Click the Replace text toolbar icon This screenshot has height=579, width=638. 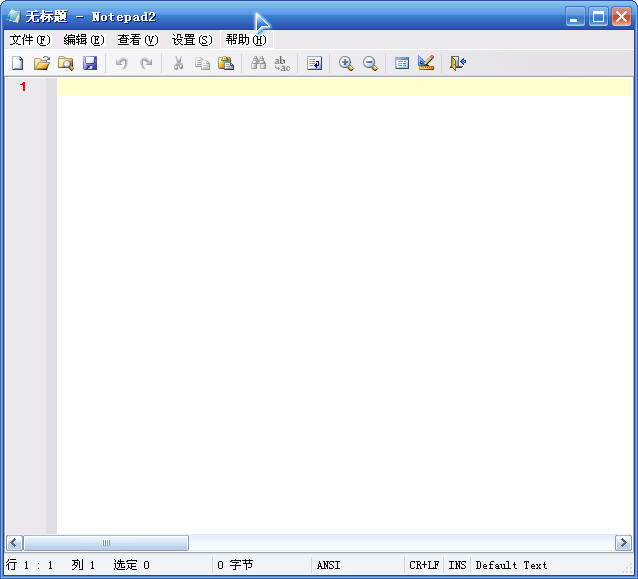click(282, 63)
